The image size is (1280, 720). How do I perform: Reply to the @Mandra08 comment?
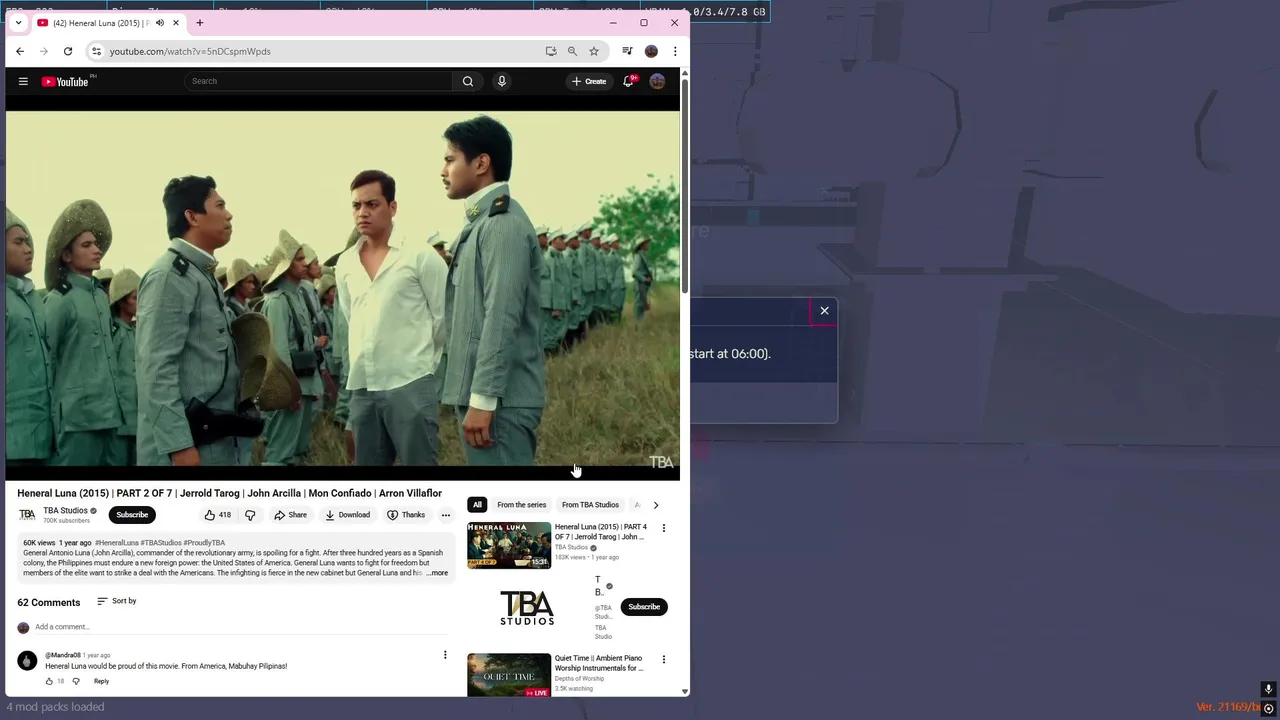pyautogui.click(x=101, y=681)
